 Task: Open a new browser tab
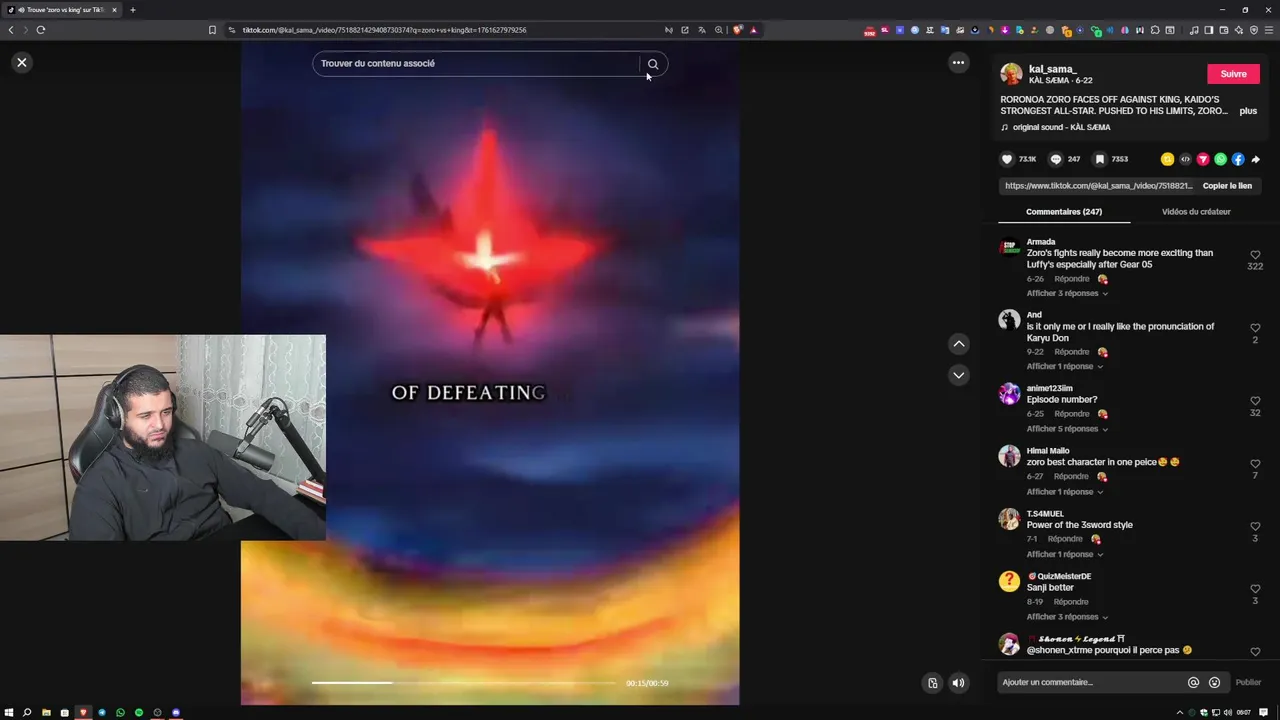point(132,10)
